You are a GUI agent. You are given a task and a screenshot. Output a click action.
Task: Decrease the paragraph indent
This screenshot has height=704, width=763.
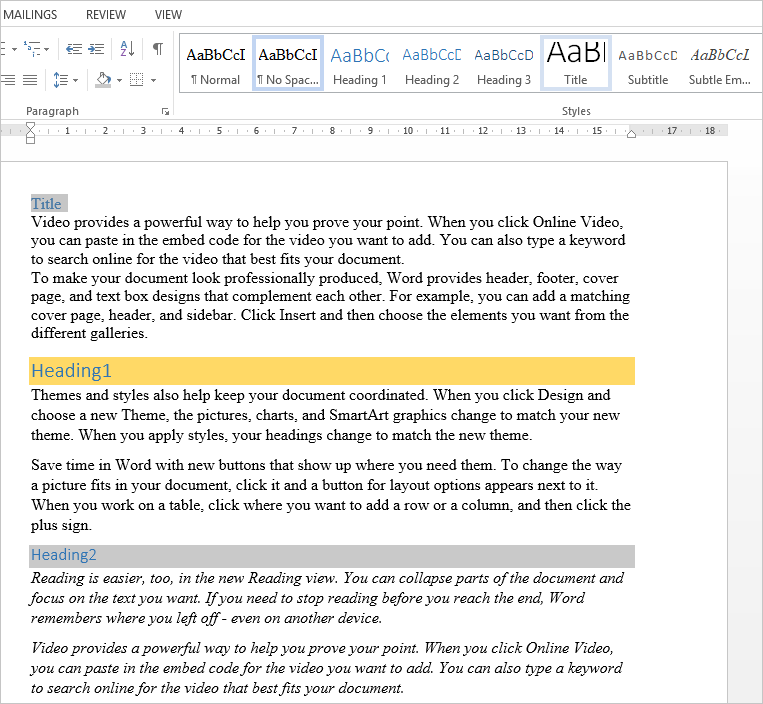tap(73, 49)
